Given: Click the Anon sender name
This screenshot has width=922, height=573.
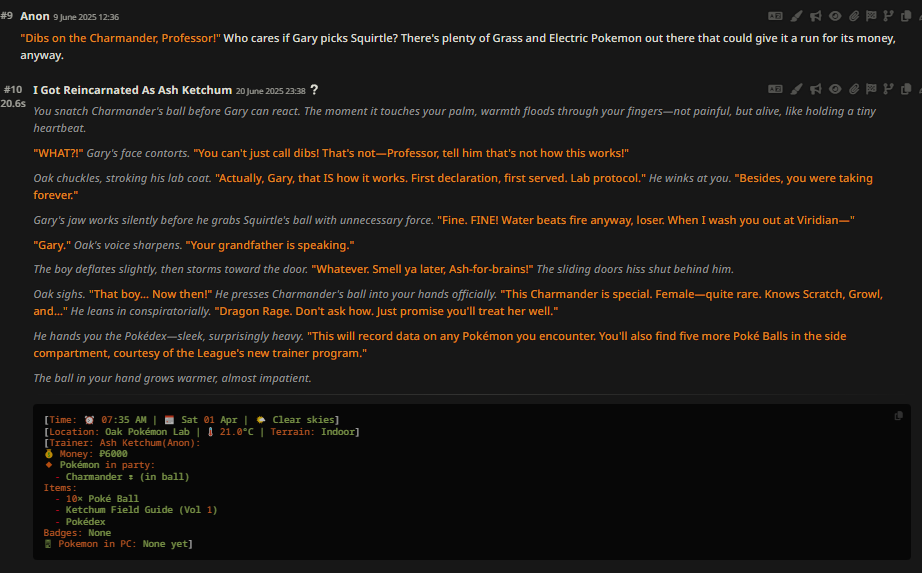Looking at the screenshot, I should pos(35,16).
